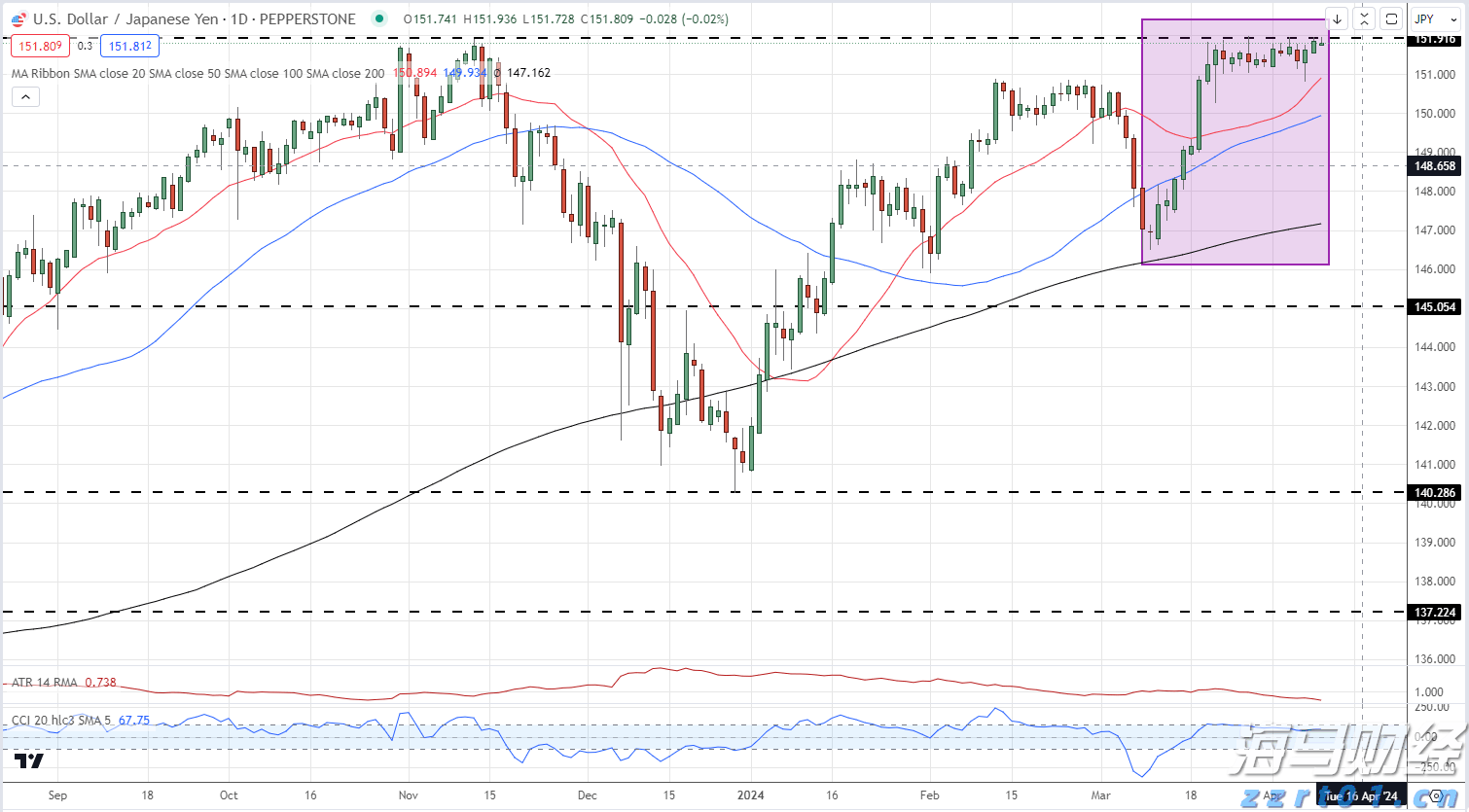
Task: Click the CCI value 67.75
Action: click(x=134, y=721)
